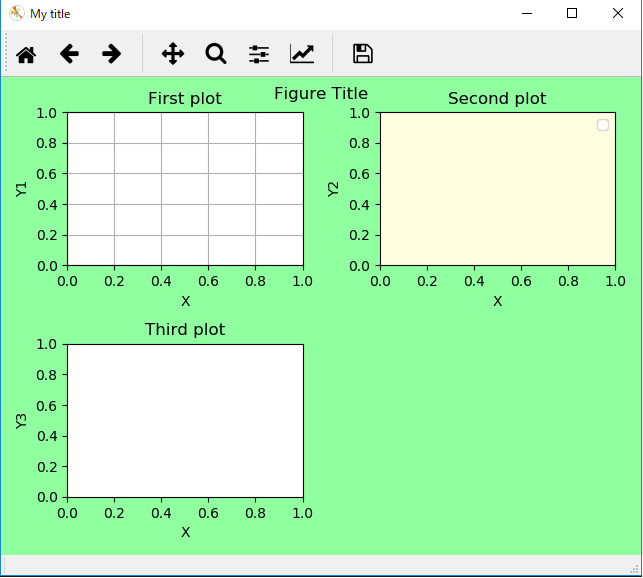643x578 pixels.
Task: Click the X label under First plot
Action: (x=185, y=302)
